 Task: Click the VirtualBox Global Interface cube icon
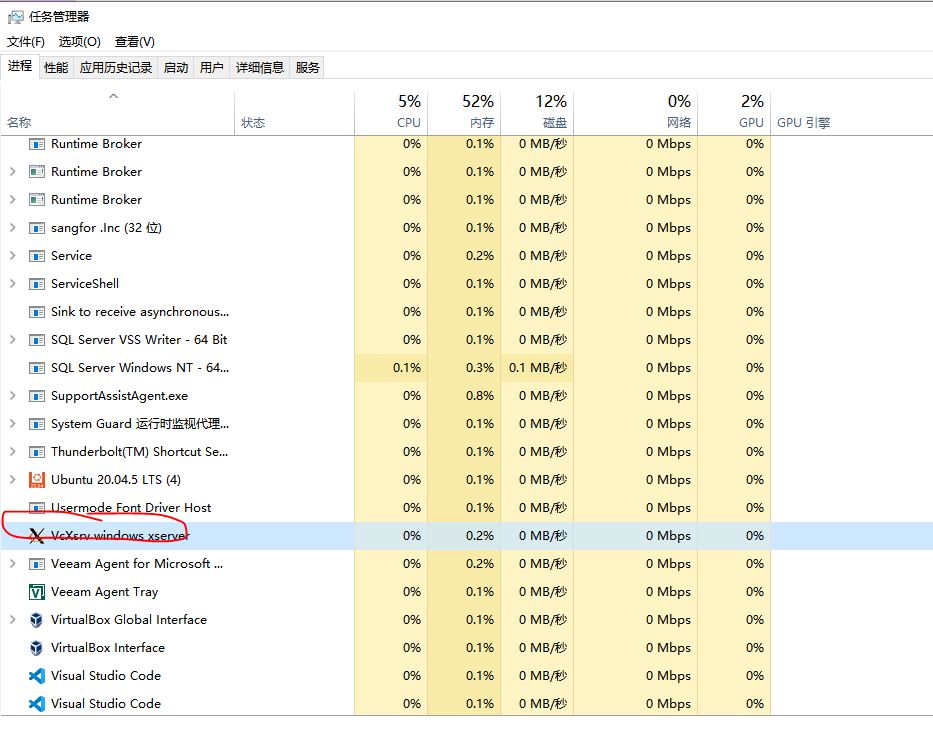[37, 620]
